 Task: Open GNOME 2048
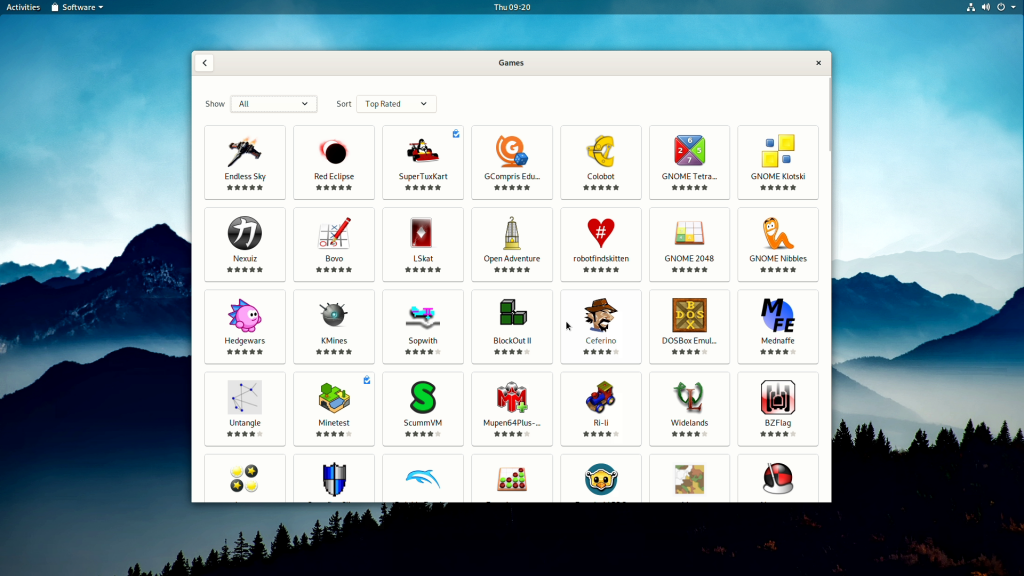[689, 244]
